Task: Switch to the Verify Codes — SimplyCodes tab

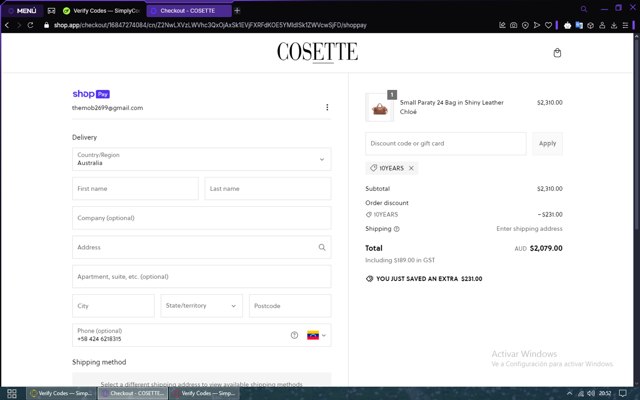Action: pyautogui.click(x=101, y=11)
